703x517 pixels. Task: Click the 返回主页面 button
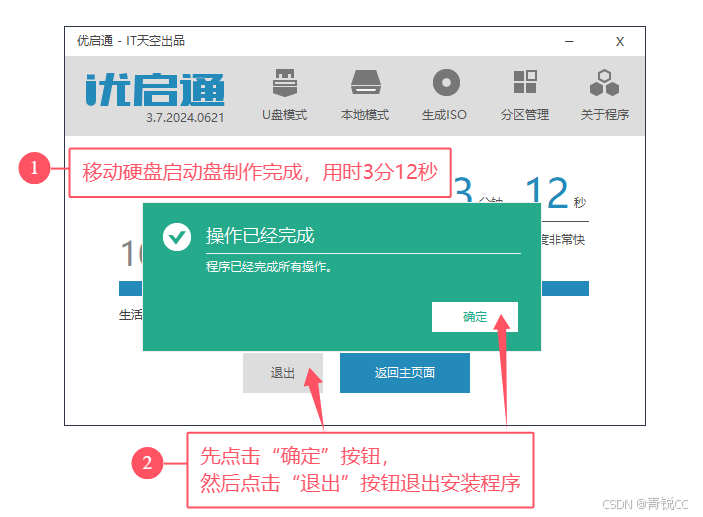coord(405,373)
